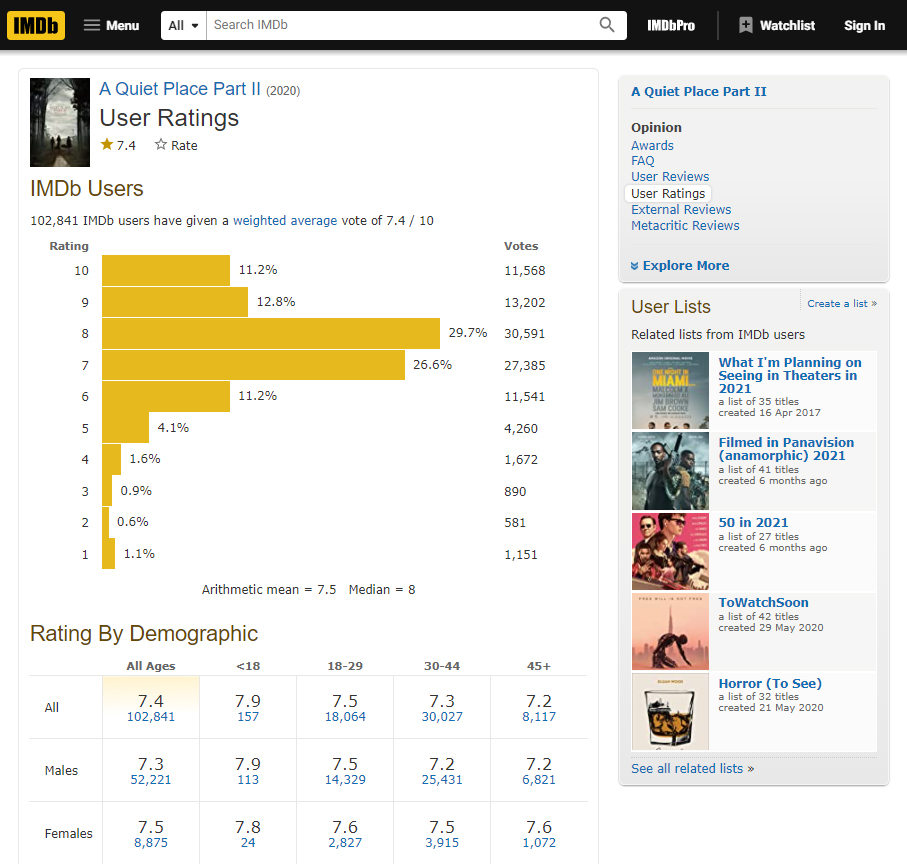Screen dimensions: 907x864
Task: Open the All search category dropdown
Action: 183,25
